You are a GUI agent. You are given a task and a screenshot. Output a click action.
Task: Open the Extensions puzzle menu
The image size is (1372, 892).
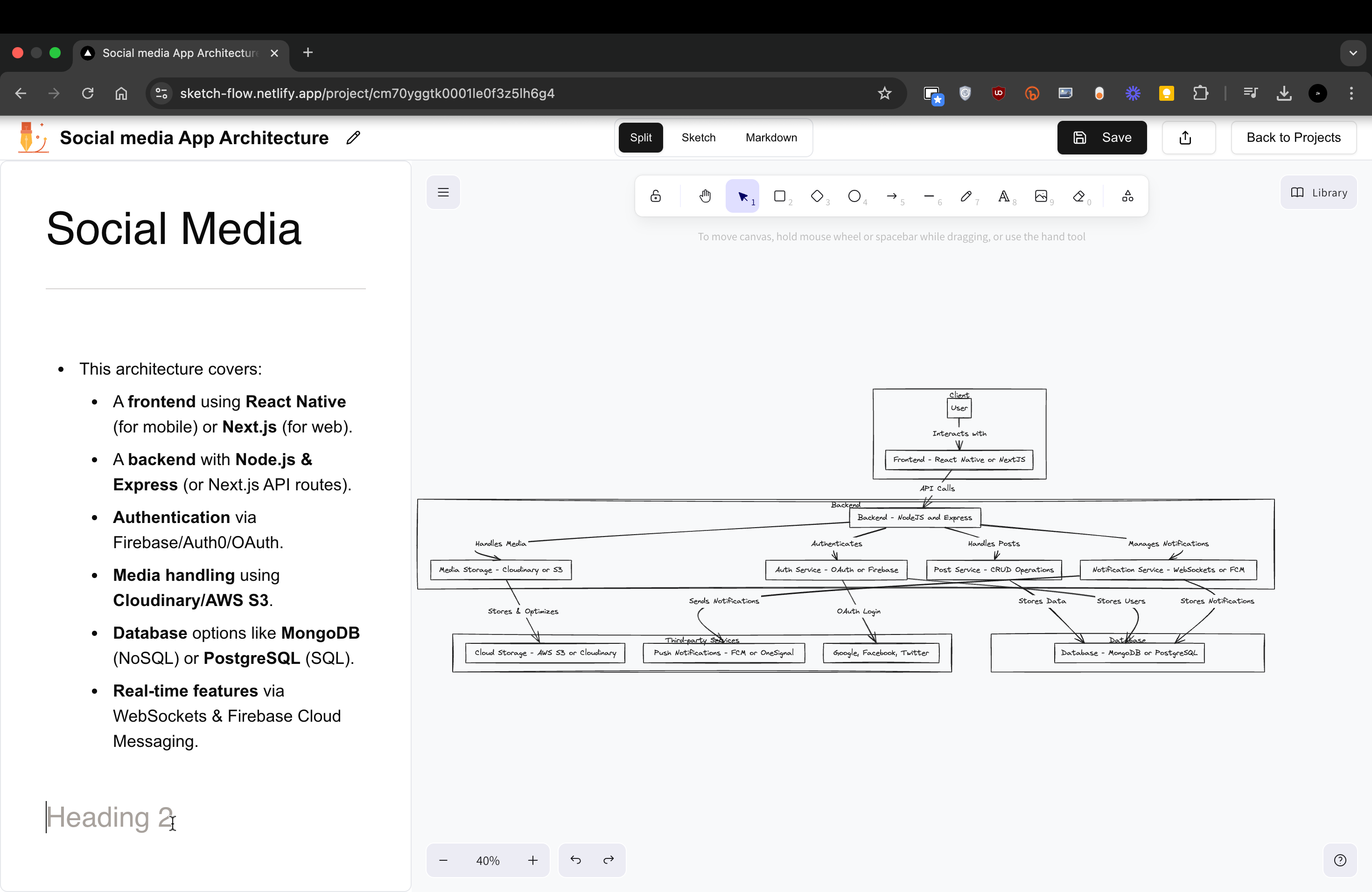coord(1201,93)
